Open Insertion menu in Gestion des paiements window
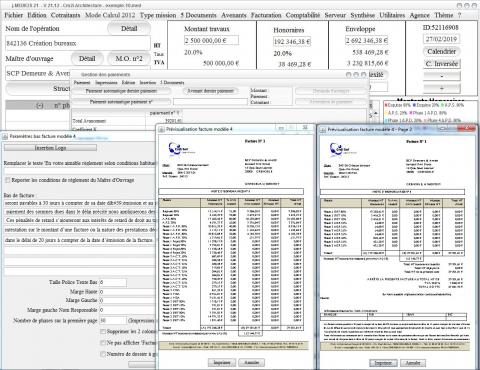The width and height of the screenshot is (480, 370). pos(148,83)
